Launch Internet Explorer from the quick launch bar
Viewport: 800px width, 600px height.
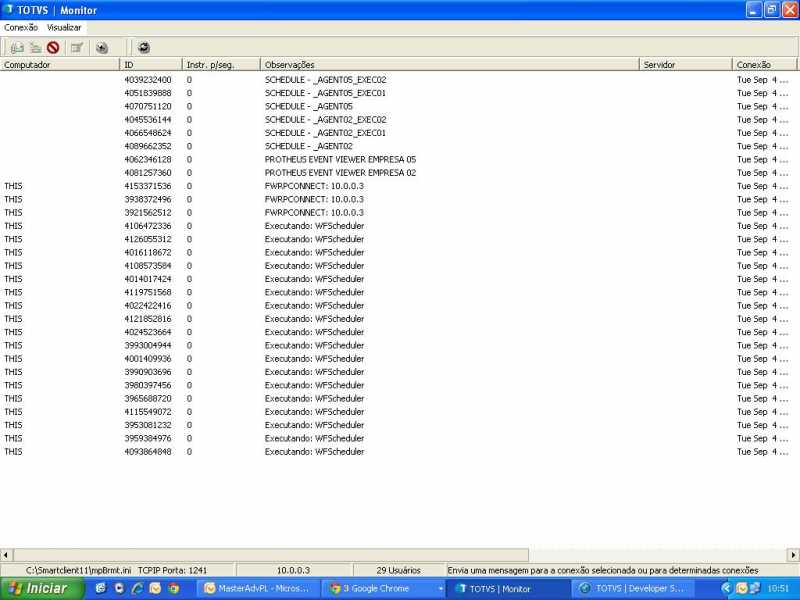pos(137,588)
